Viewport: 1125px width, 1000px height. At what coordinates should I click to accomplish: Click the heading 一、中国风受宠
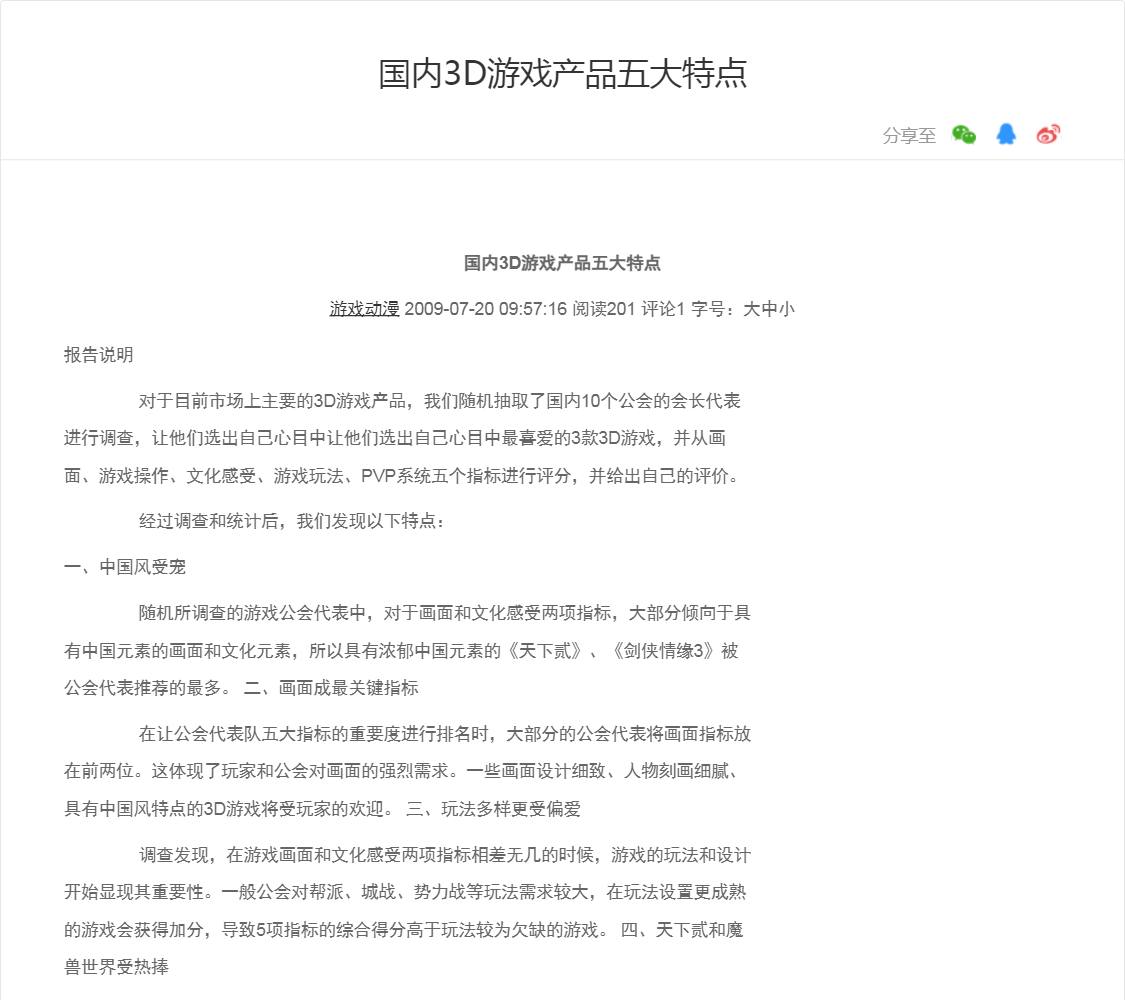tap(125, 567)
